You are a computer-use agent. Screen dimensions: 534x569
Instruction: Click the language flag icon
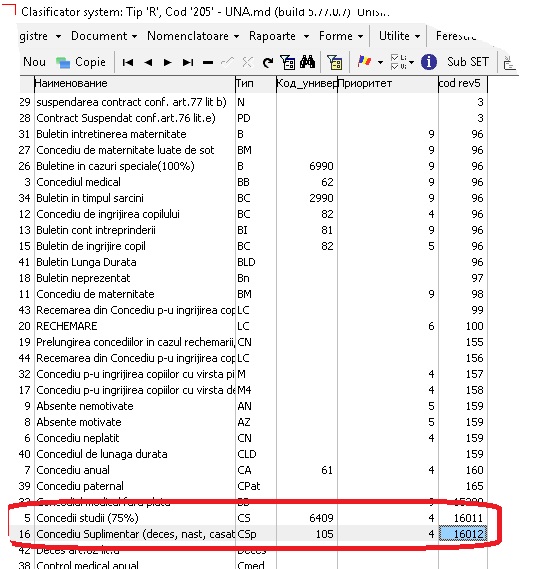[364, 62]
